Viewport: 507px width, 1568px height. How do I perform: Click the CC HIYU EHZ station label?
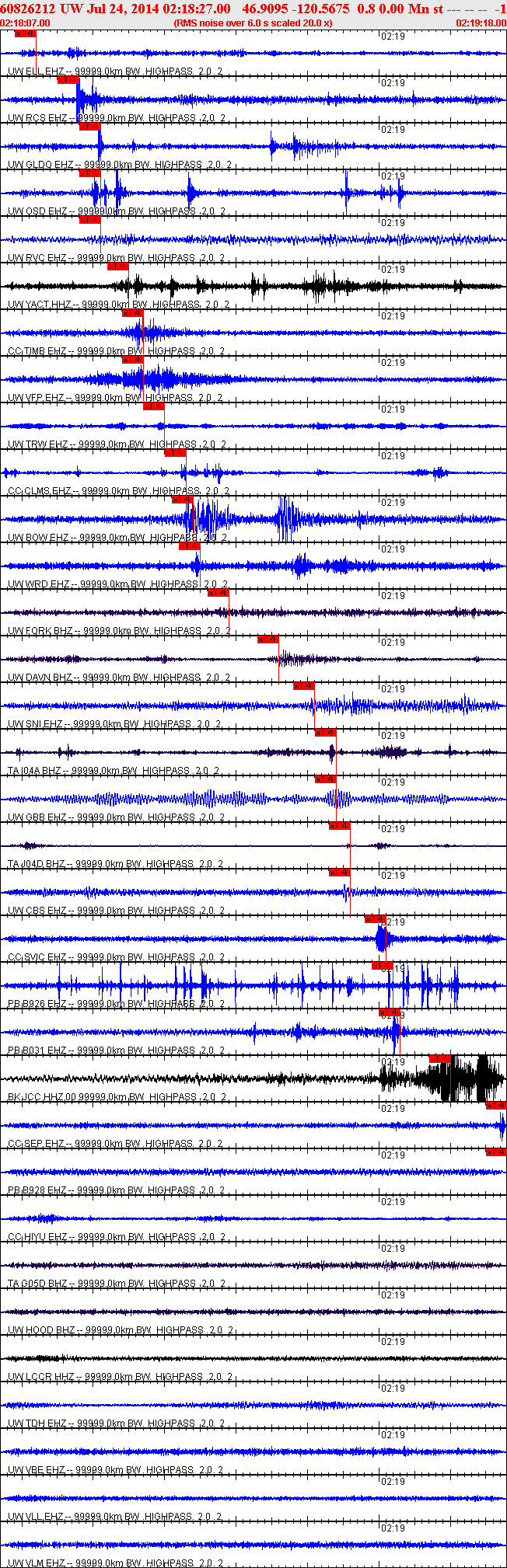coord(37,1237)
